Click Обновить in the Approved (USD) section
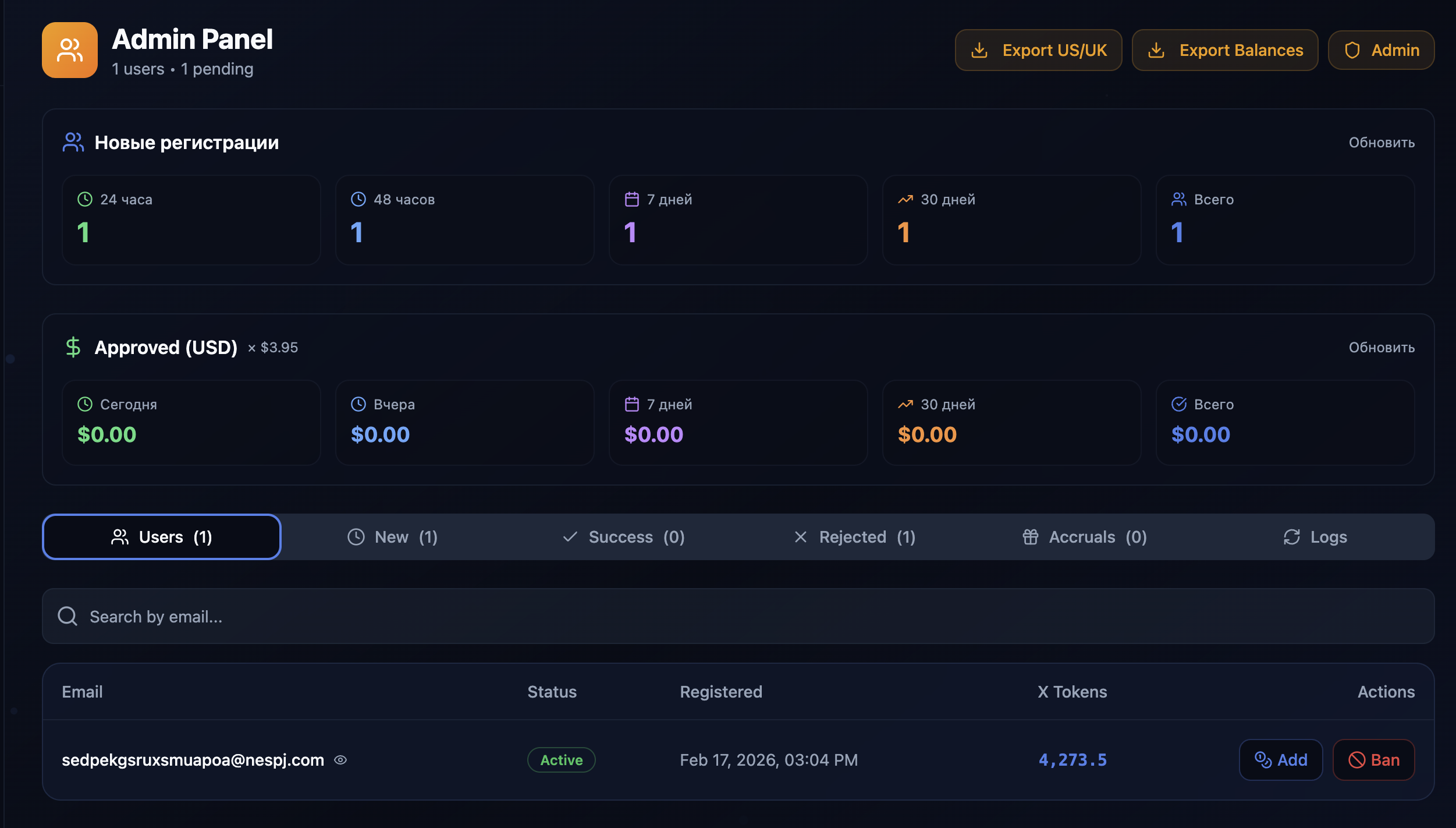Screen dimensions: 1456x828 point(1382,348)
